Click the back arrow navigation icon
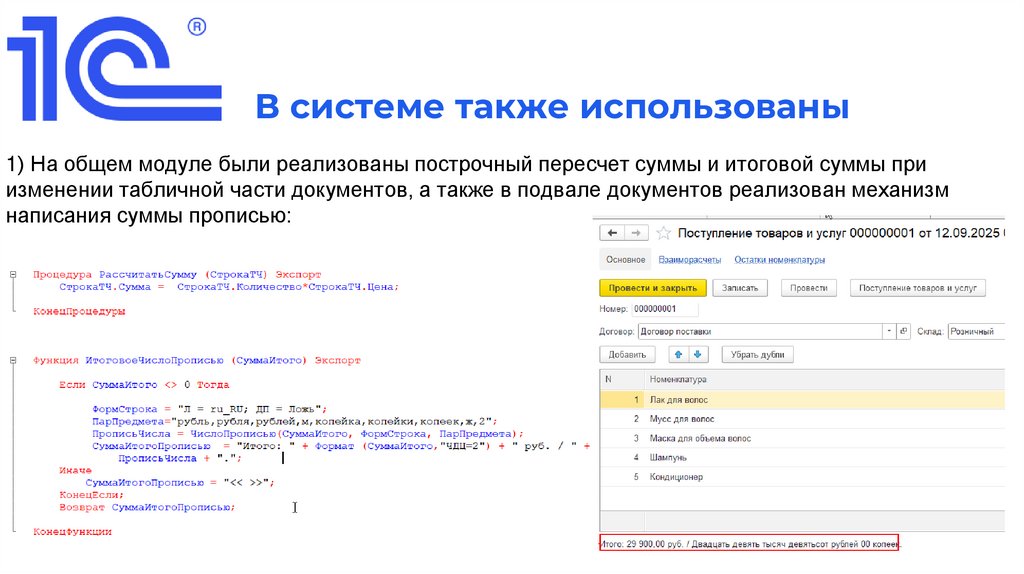Image resolution: width=1024 pixels, height=574 pixels. click(612, 233)
